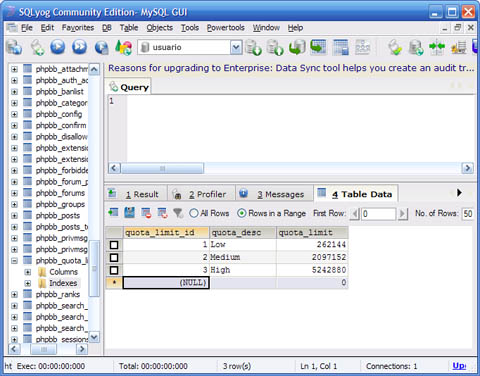The height and width of the screenshot is (376, 480).
Task: Click the tab strip right scroll arrow
Action: (459, 193)
